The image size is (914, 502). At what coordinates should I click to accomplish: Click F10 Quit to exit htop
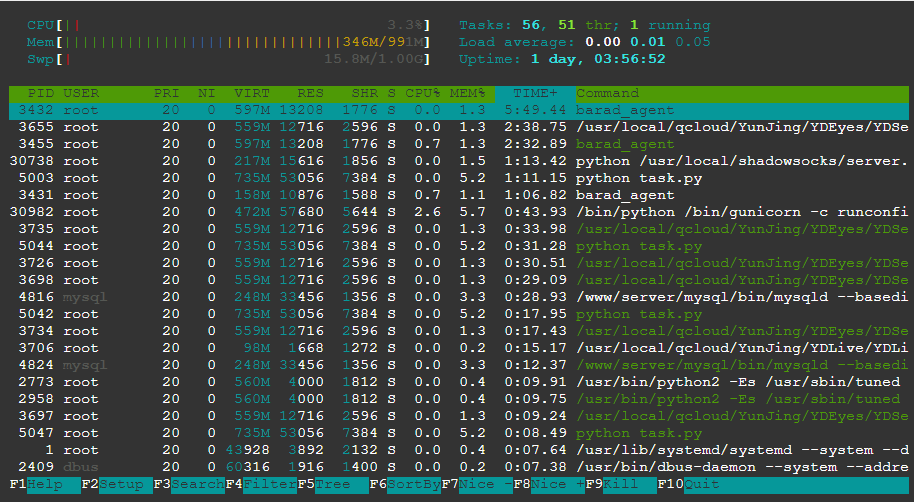pos(688,485)
